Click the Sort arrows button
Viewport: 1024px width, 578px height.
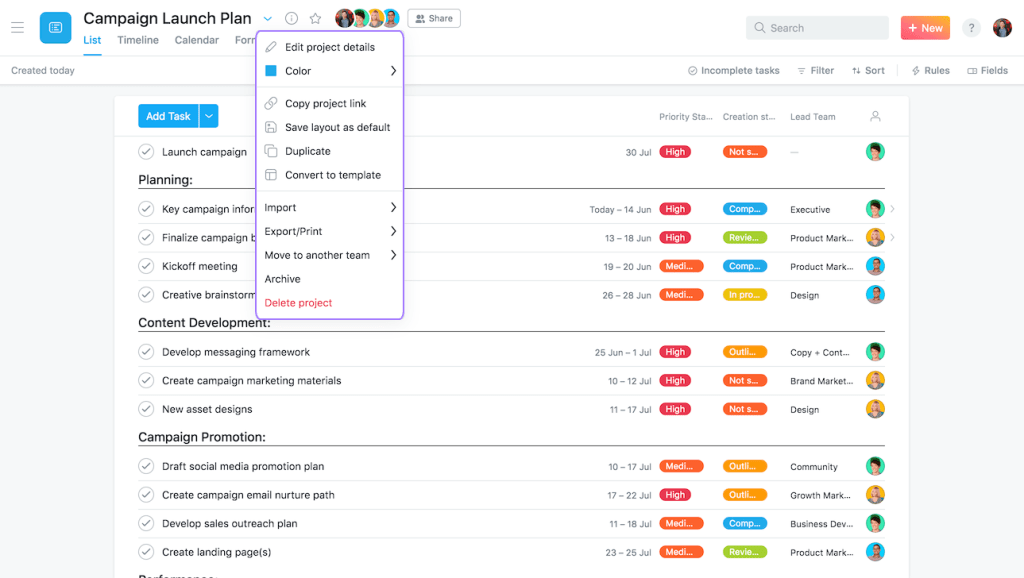pyautogui.click(x=868, y=71)
